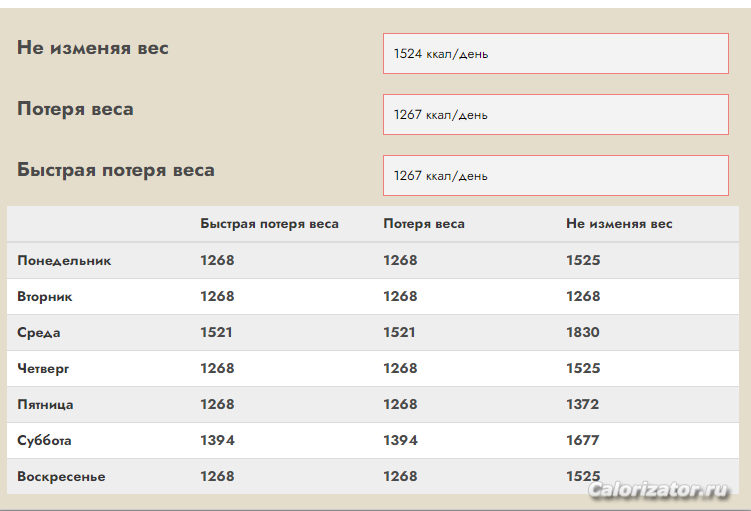The image size is (751, 511).
Task: Select the Среда row label
Action: (39, 332)
